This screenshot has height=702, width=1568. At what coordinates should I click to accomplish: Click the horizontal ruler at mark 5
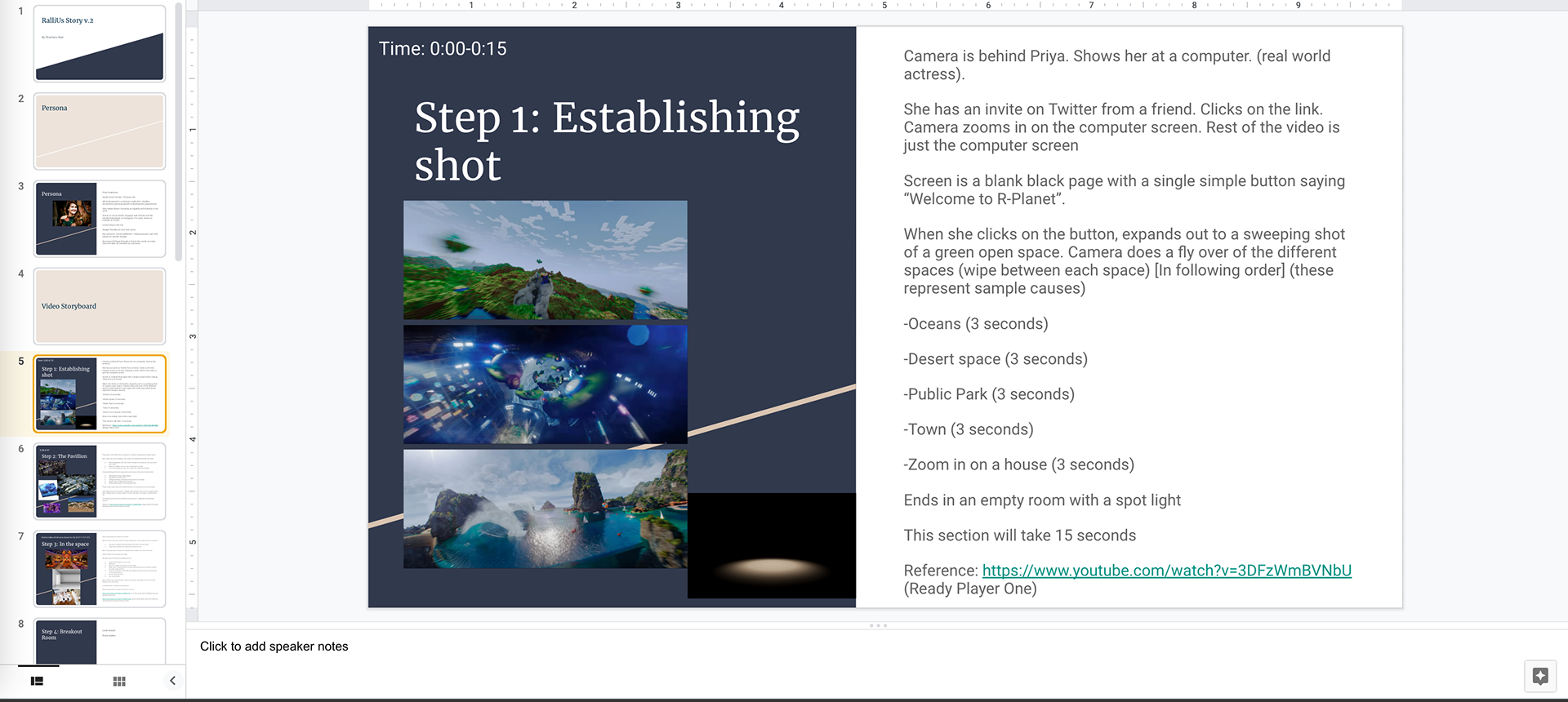[x=884, y=5]
